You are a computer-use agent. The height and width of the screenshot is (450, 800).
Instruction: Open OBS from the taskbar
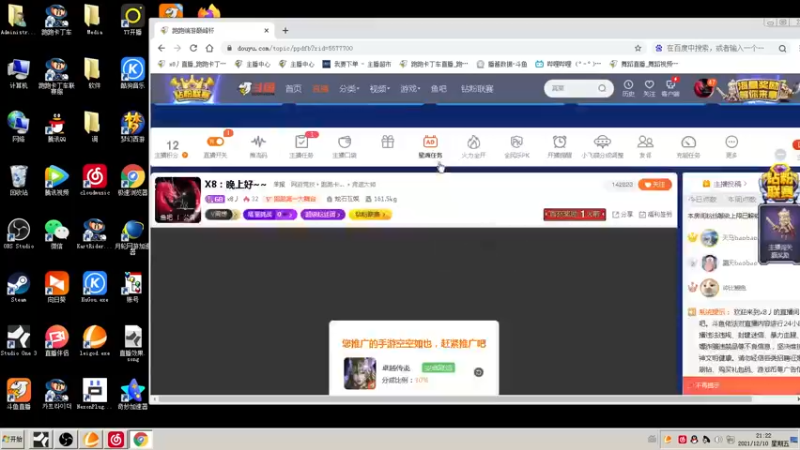click(66, 439)
